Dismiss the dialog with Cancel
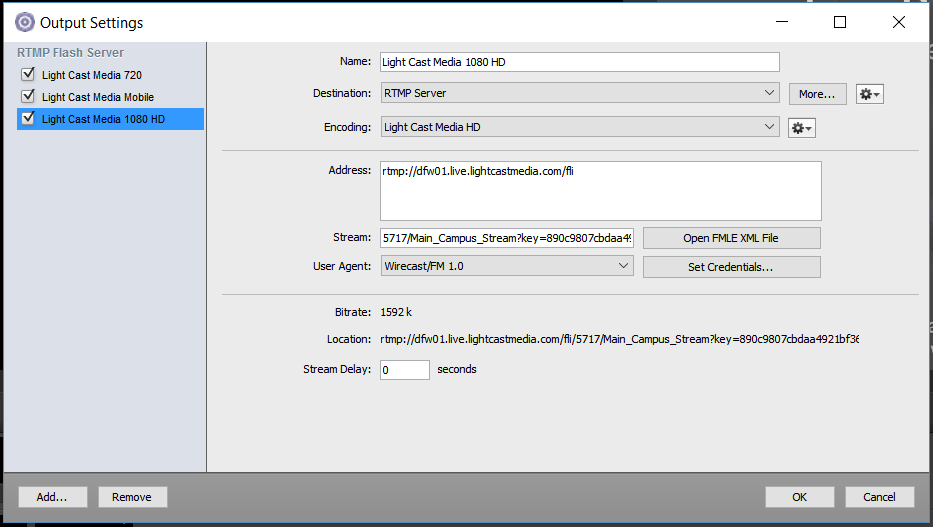 (879, 497)
